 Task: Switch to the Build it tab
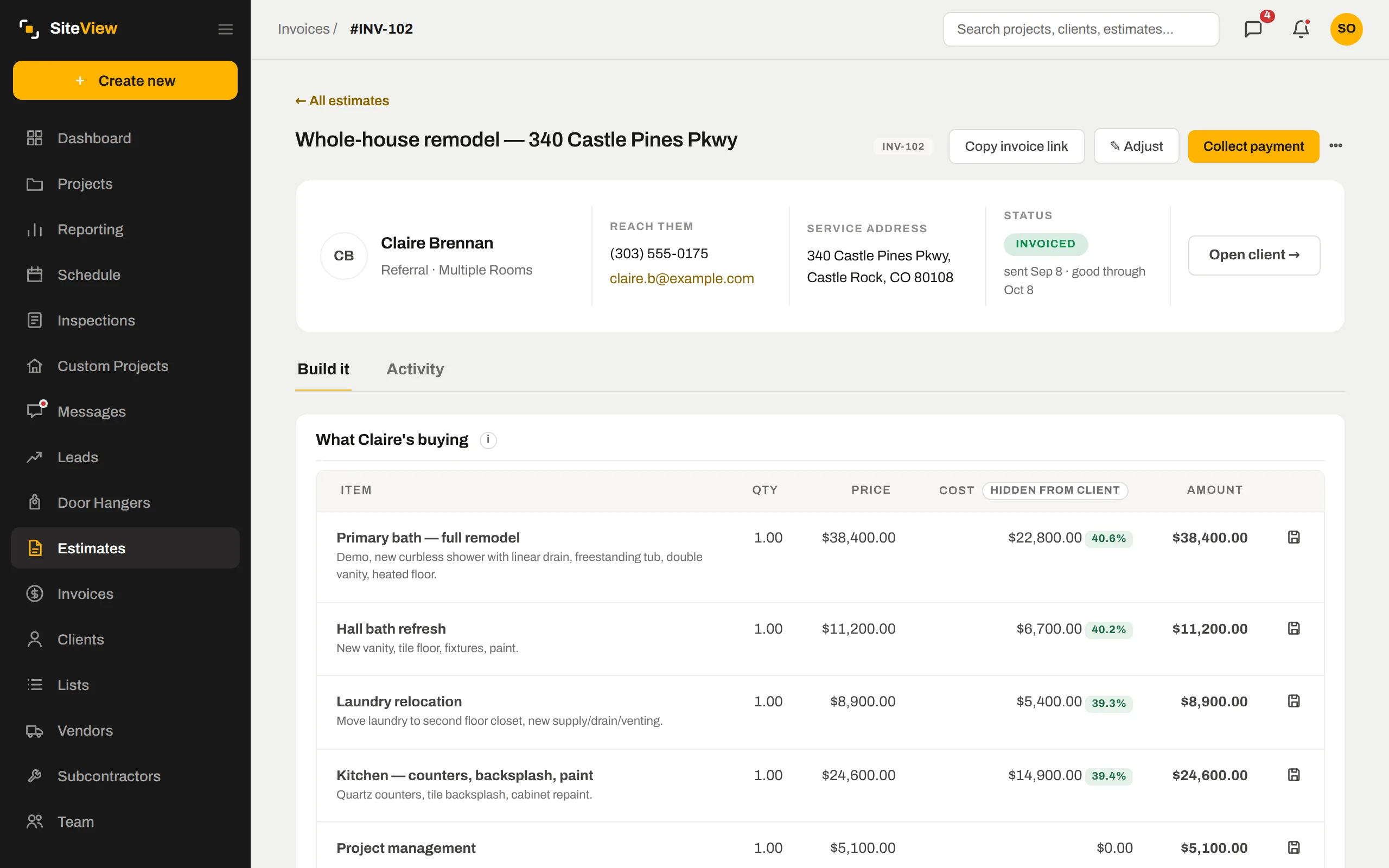click(x=323, y=369)
